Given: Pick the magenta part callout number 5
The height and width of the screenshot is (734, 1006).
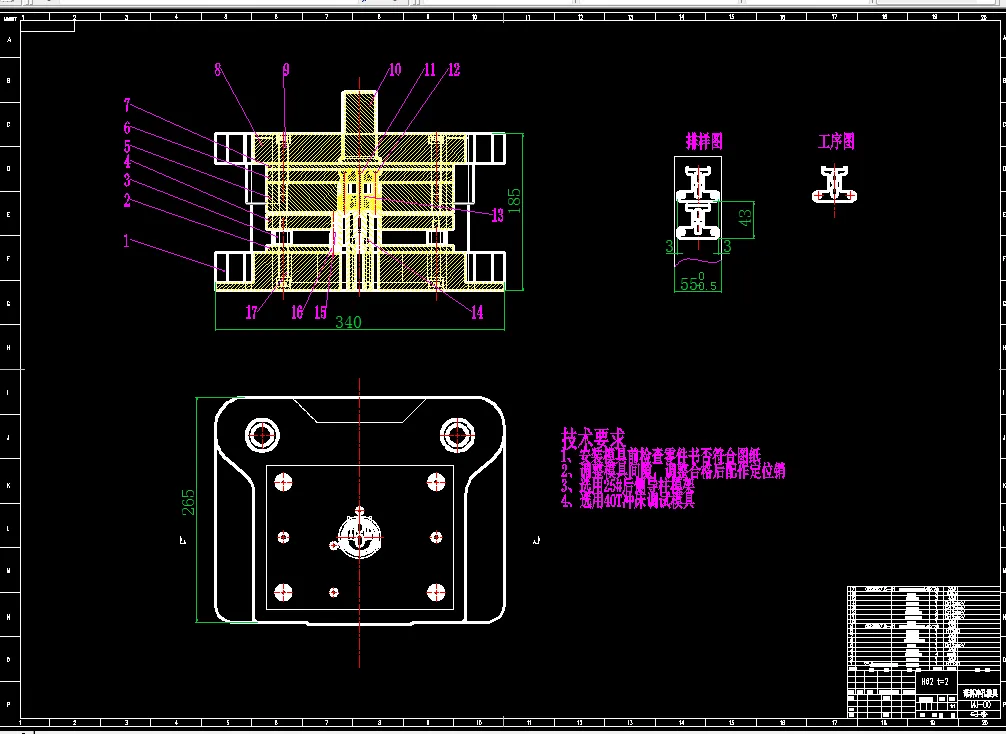Looking at the screenshot, I should (127, 146).
